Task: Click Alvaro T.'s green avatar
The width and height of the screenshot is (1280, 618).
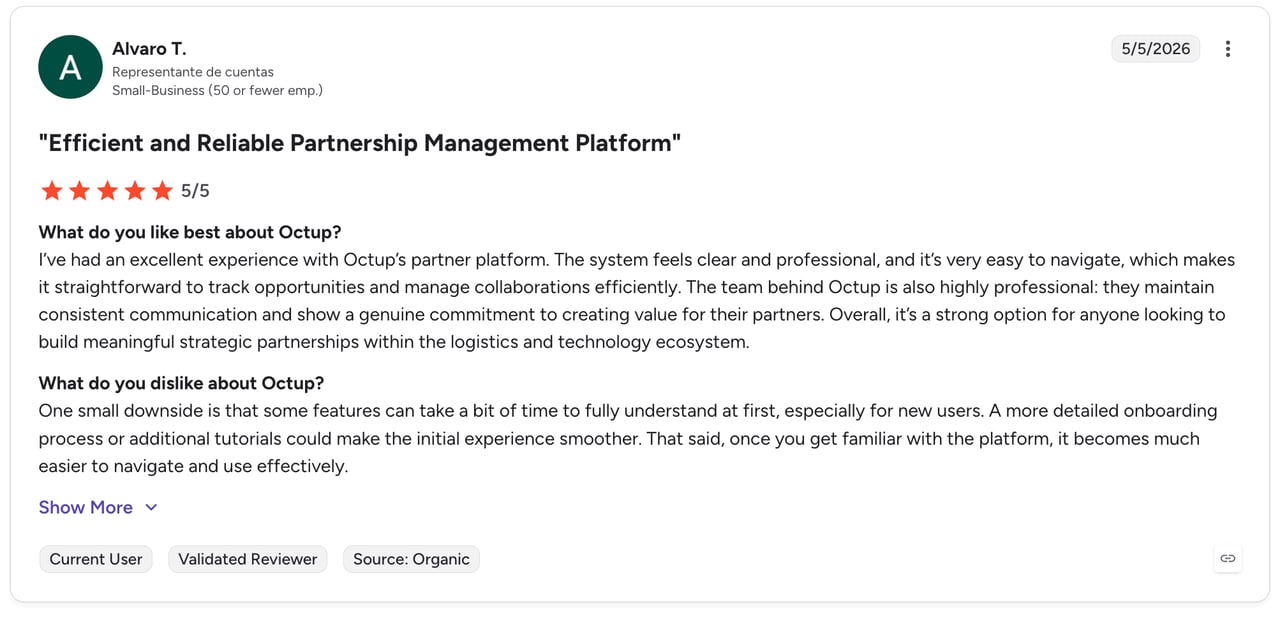Action: click(70, 67)
